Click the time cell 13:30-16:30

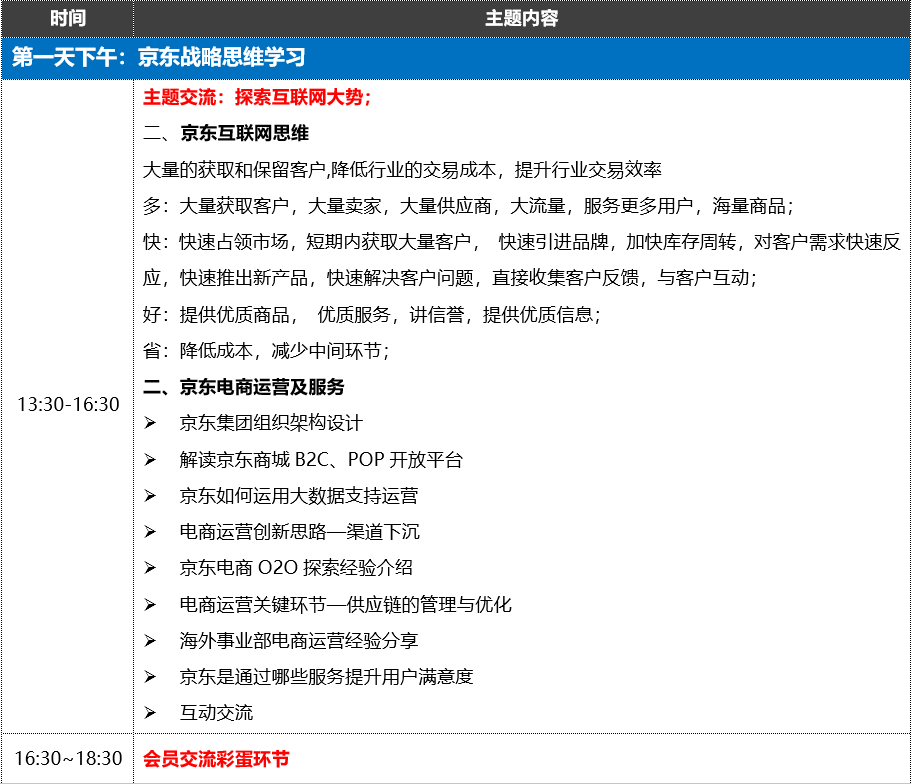click(68, 404)
